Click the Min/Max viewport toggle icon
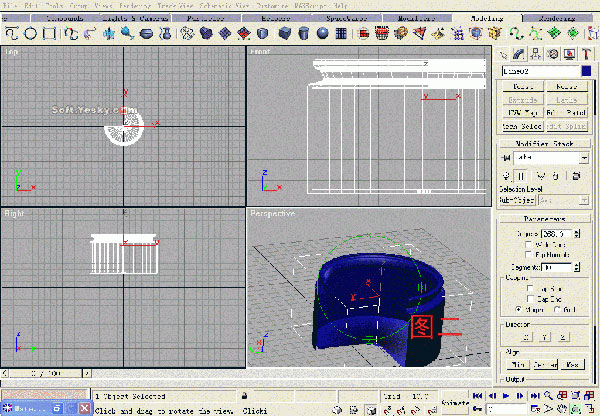600x416 pixels. coord(590,409)
